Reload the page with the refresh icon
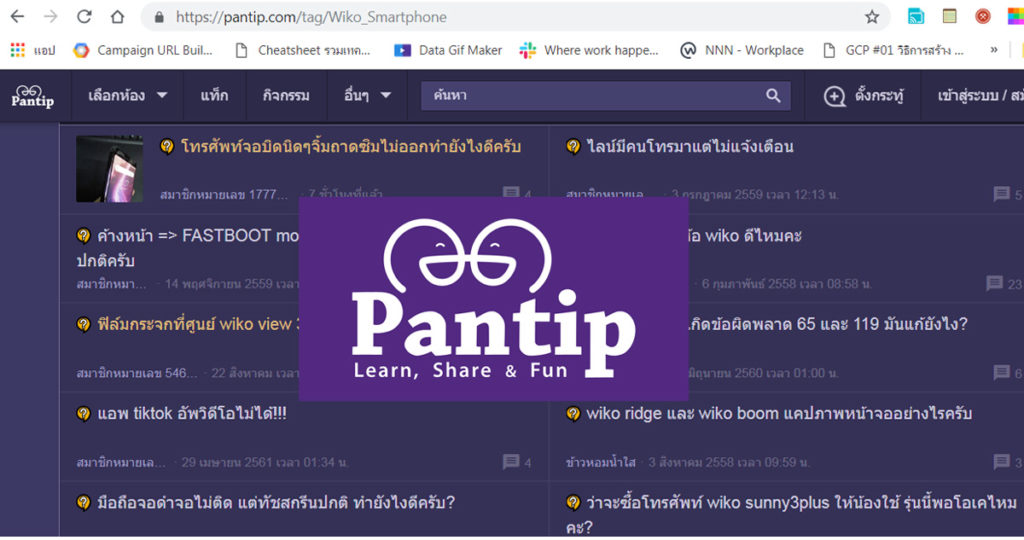1024x540 pixels. [84, 17]
